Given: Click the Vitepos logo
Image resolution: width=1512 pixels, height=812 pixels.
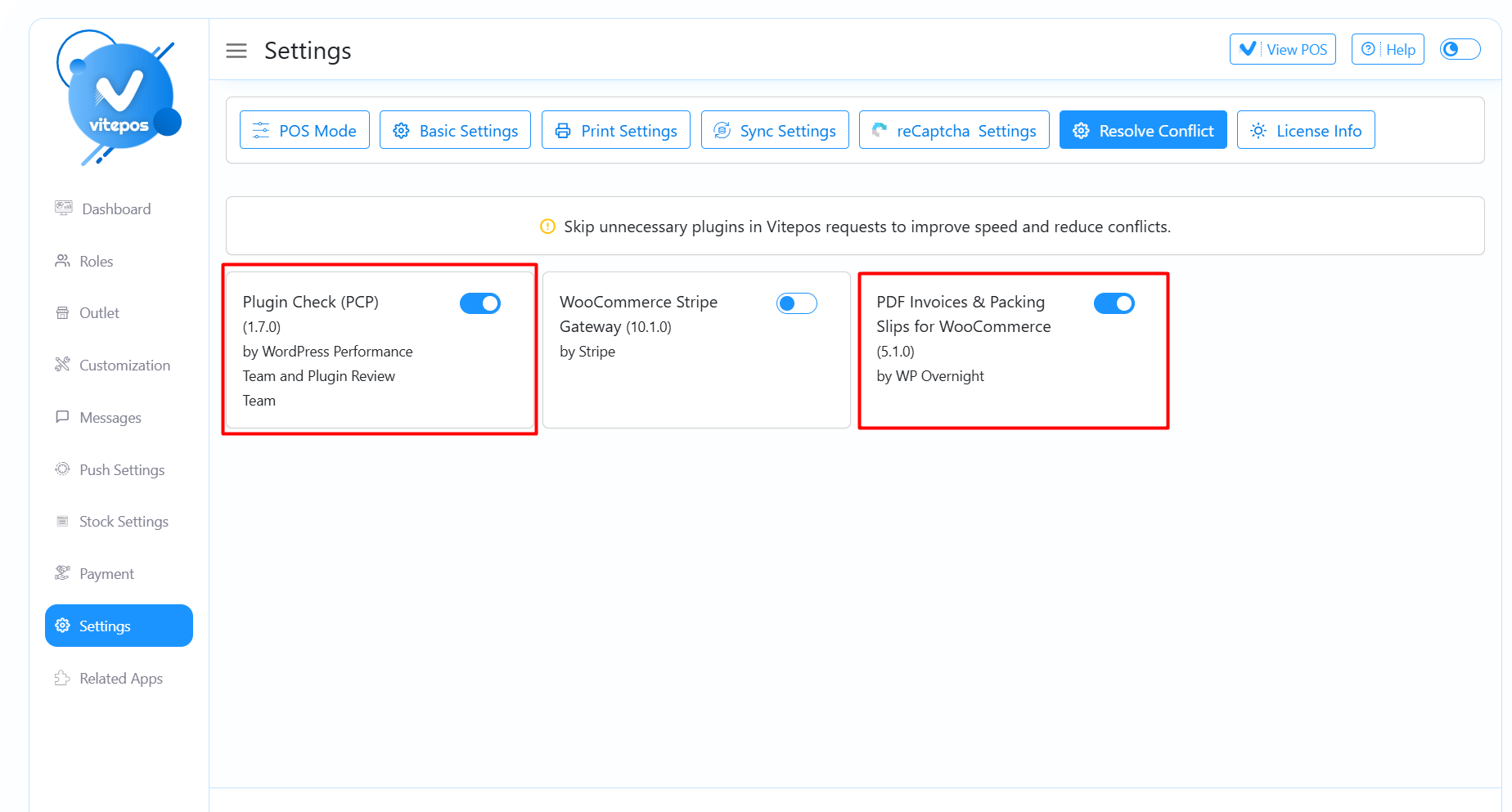Looking at the screenshot, I should tap(119, 98).
